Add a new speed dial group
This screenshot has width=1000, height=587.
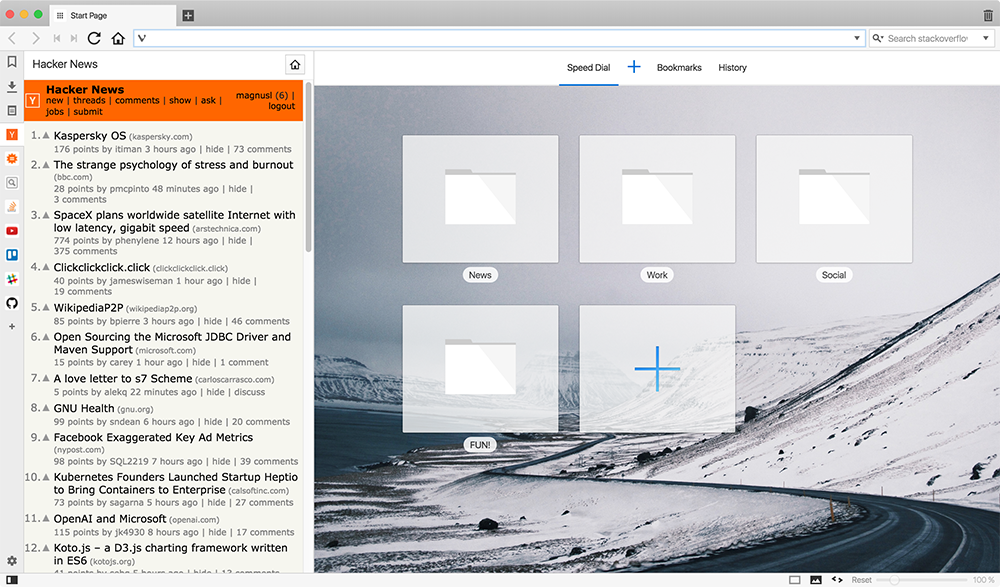[x=634, y=67]
